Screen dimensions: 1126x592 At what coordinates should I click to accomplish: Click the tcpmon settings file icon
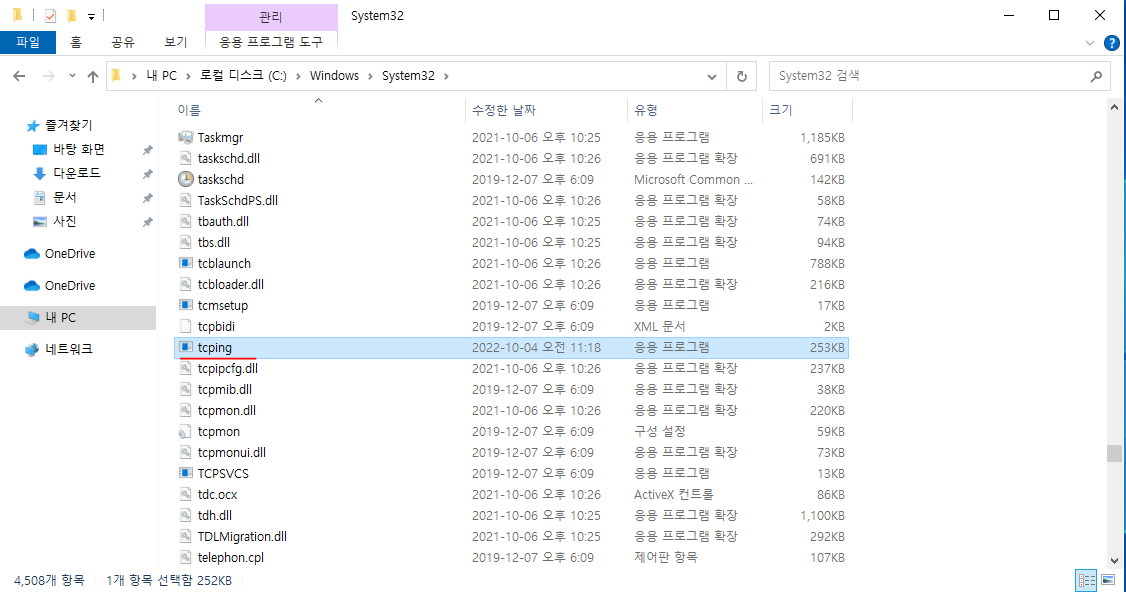click(x=185, y=432)
